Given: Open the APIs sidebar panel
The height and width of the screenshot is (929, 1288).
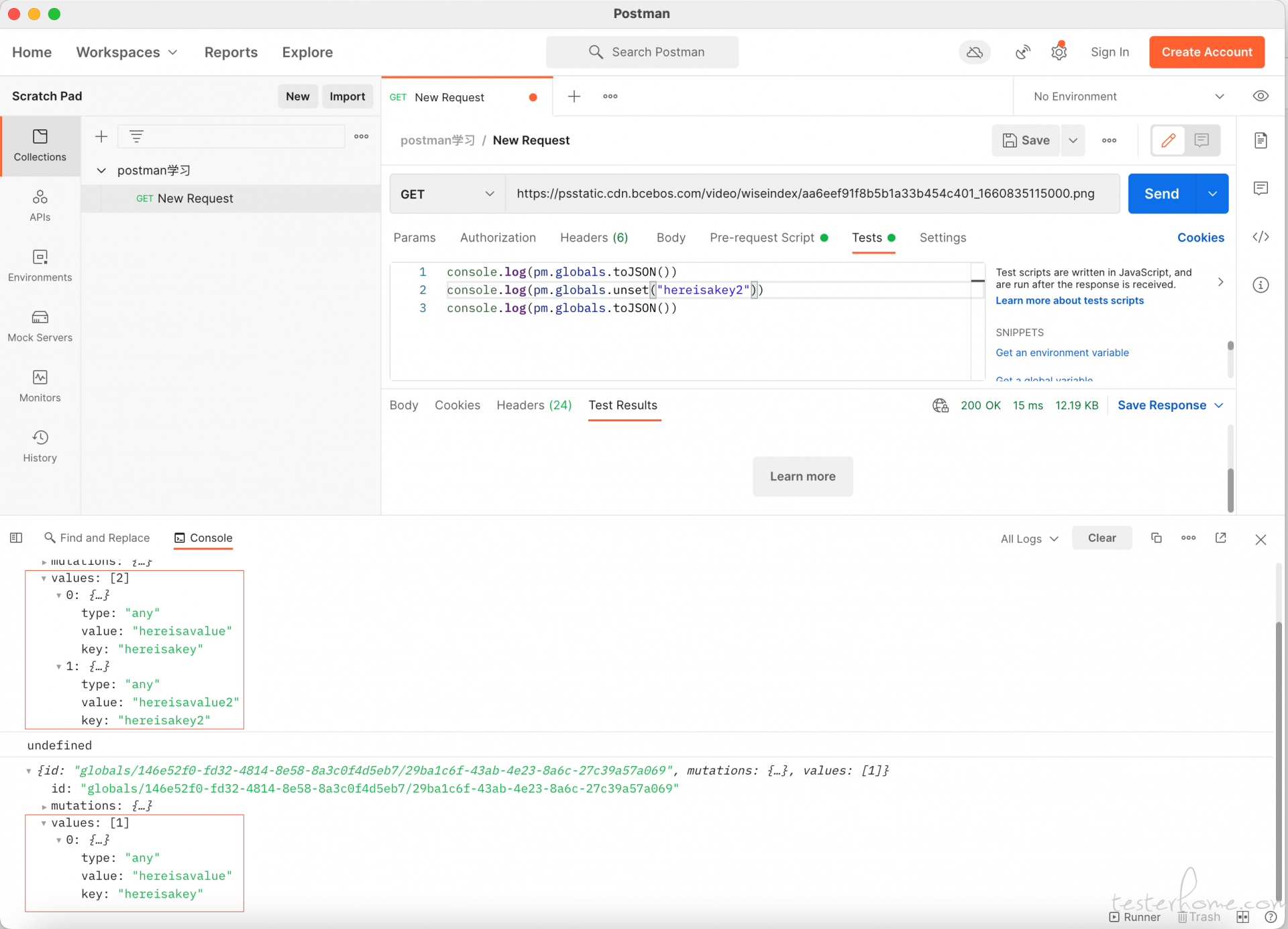Looking at the screenshot, I should pos(40,206).
